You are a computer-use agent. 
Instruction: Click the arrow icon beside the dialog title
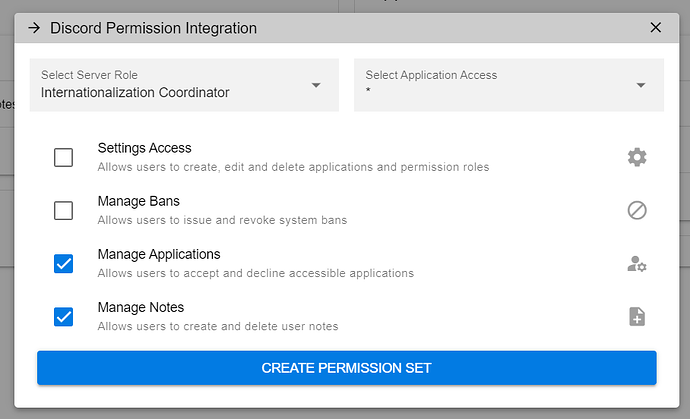34,28
